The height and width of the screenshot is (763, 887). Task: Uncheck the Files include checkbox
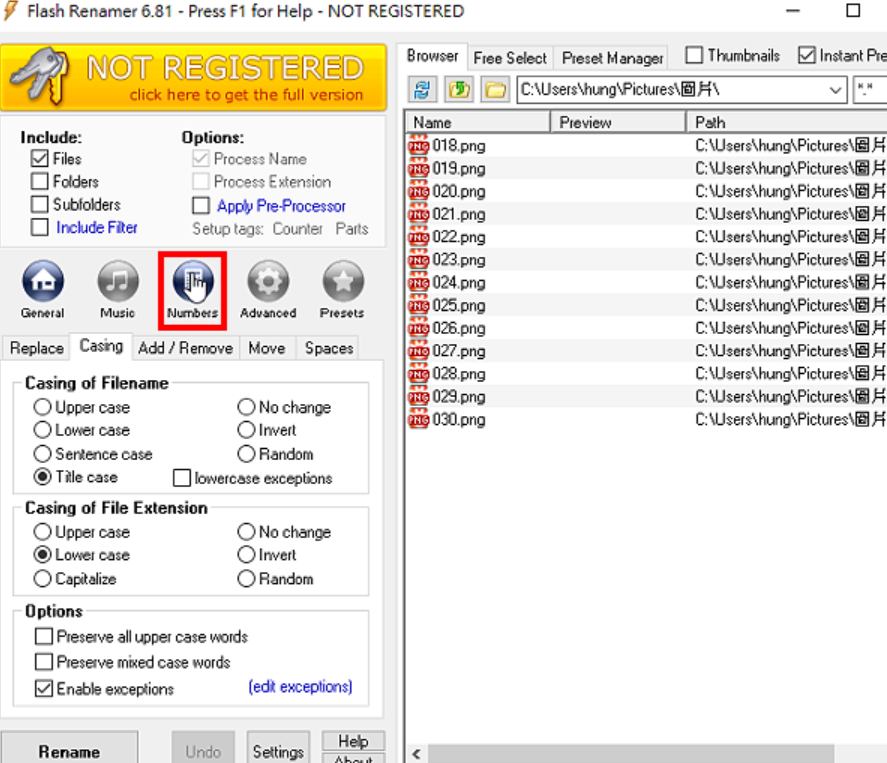click(x=40, y=159)
